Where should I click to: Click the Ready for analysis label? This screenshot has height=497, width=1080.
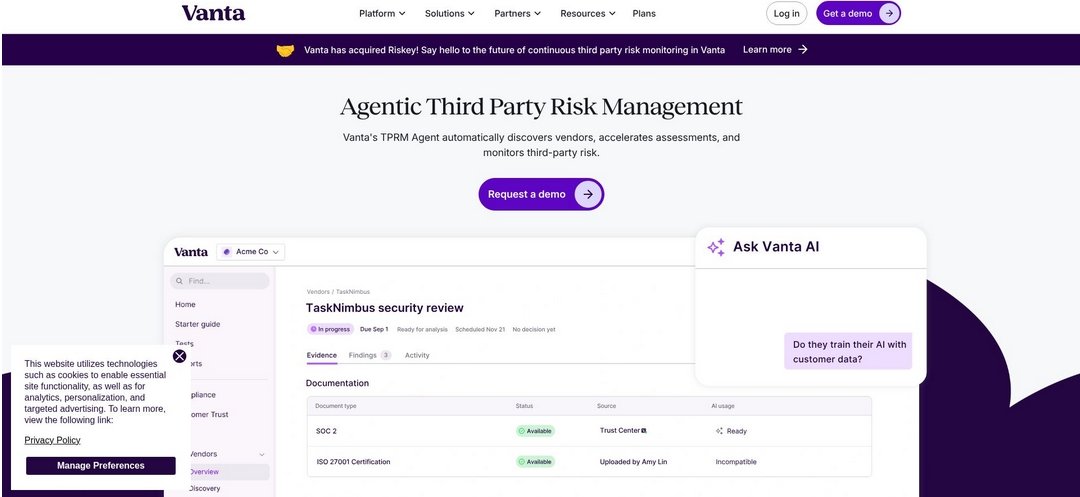click(422, 329)
